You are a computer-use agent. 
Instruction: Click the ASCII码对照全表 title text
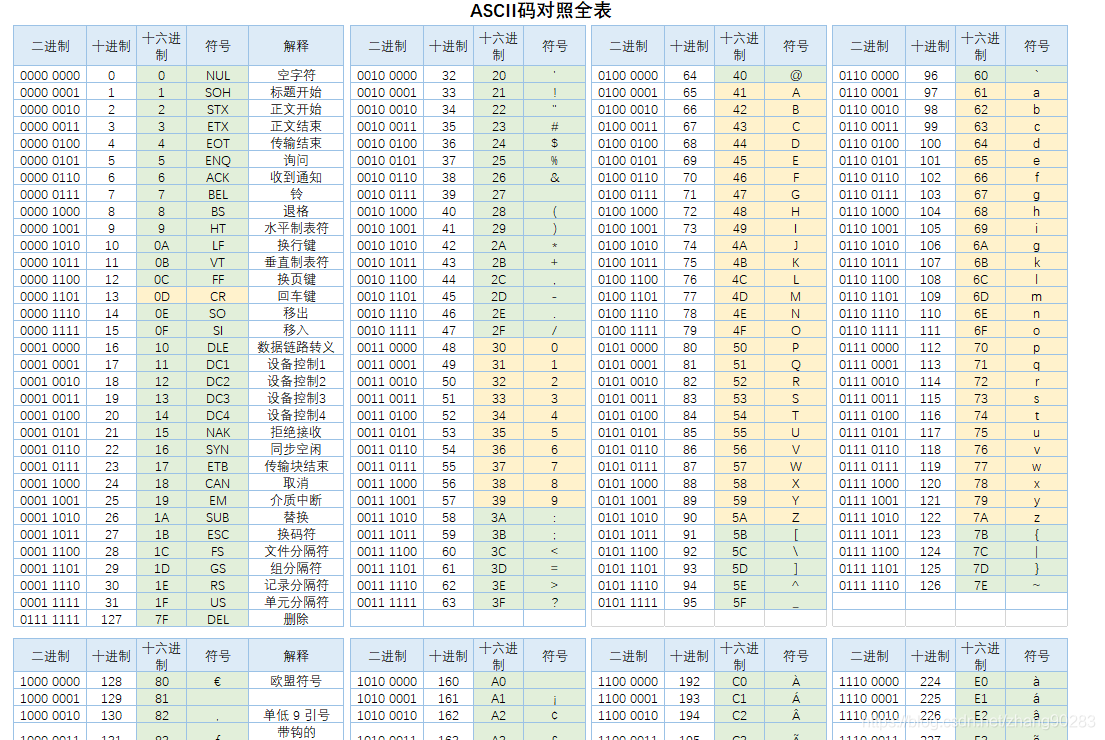[540, 11]
